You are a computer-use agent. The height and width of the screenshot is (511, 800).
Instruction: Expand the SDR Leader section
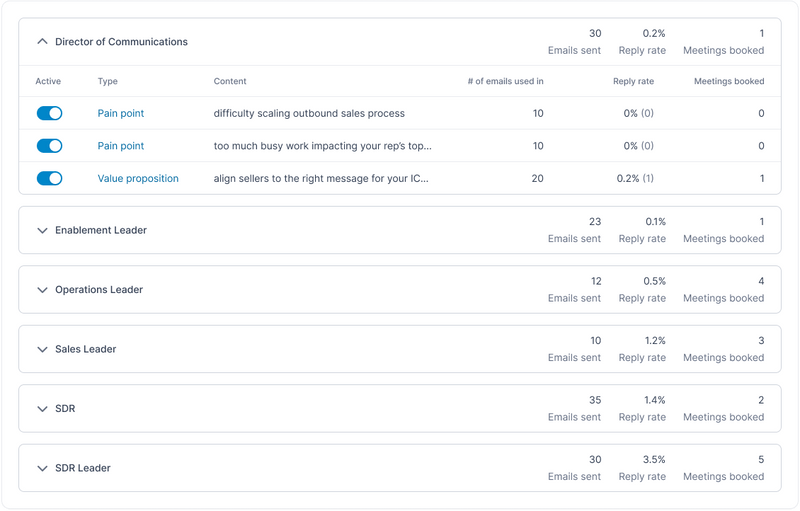42,468
